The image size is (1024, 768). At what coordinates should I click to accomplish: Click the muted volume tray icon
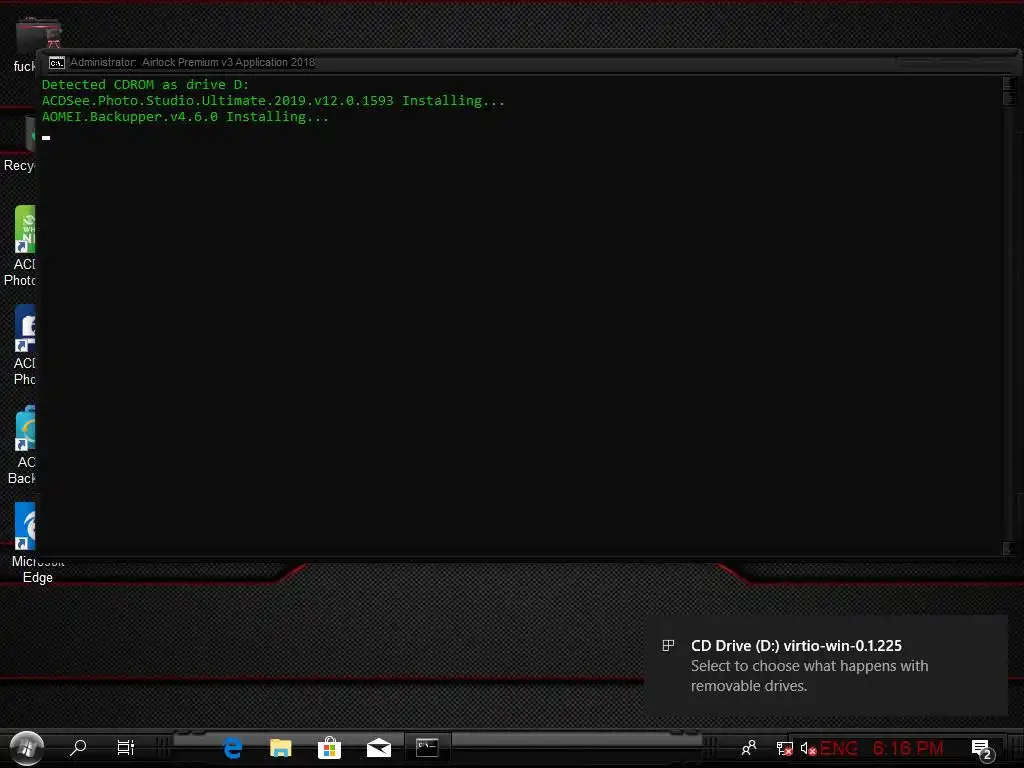pos(808,748)
